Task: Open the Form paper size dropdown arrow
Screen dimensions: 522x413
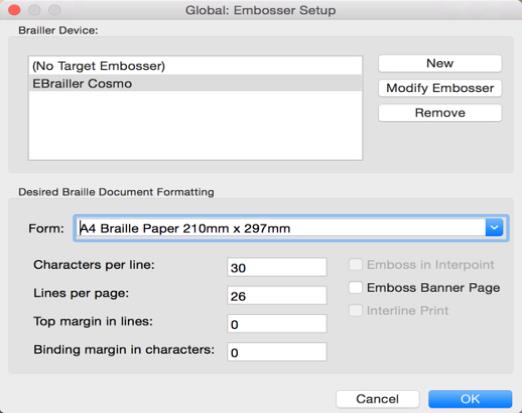Action: pyautogui.click(x=494, y=228)
